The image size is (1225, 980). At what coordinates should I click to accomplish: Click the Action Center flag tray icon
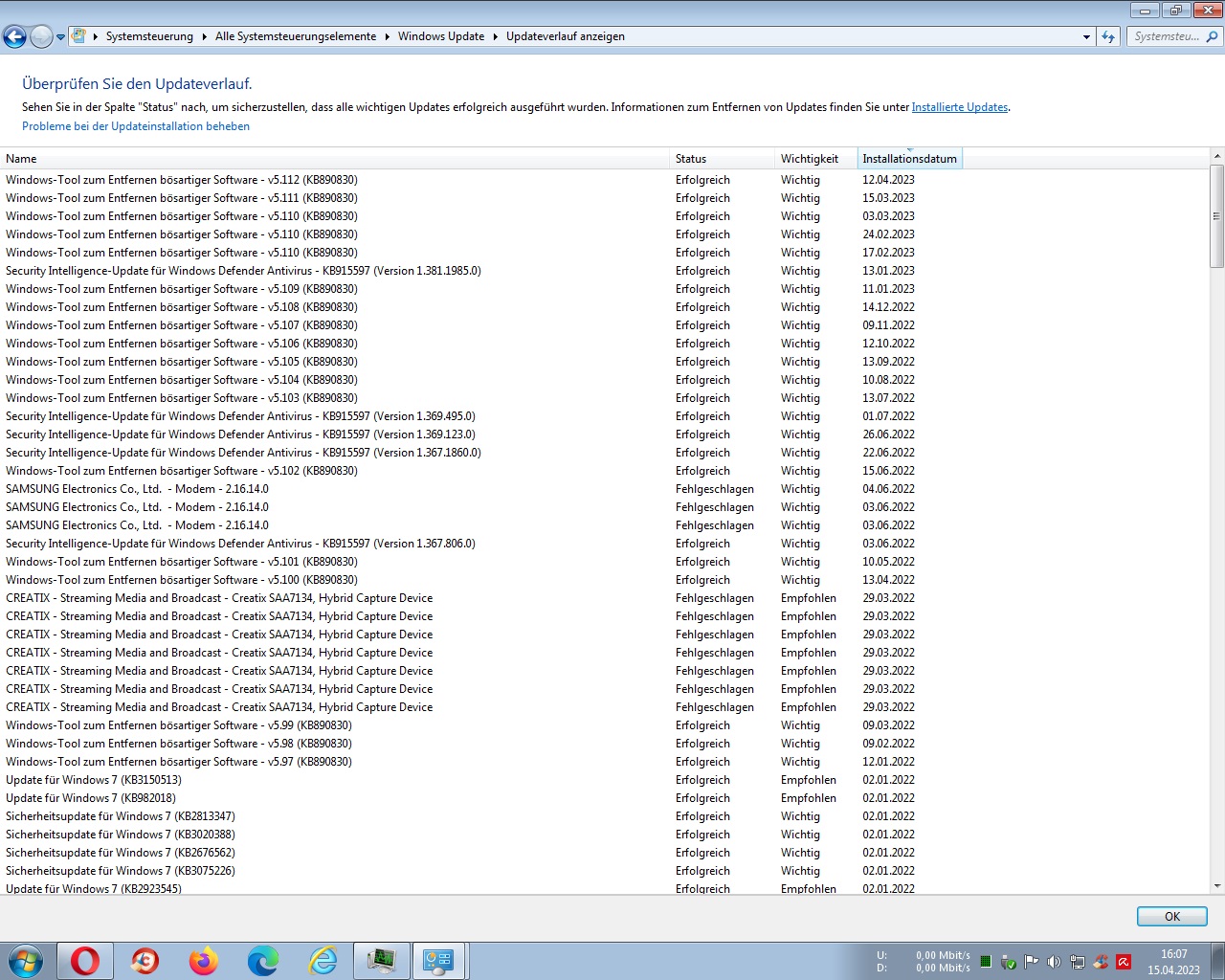tap(1031, 962)
